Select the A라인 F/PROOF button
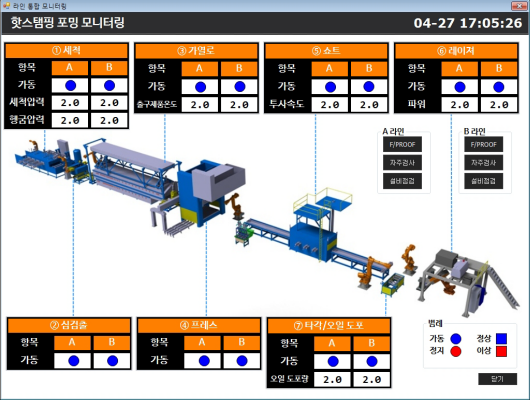530x400 pixels. [402, 145]
